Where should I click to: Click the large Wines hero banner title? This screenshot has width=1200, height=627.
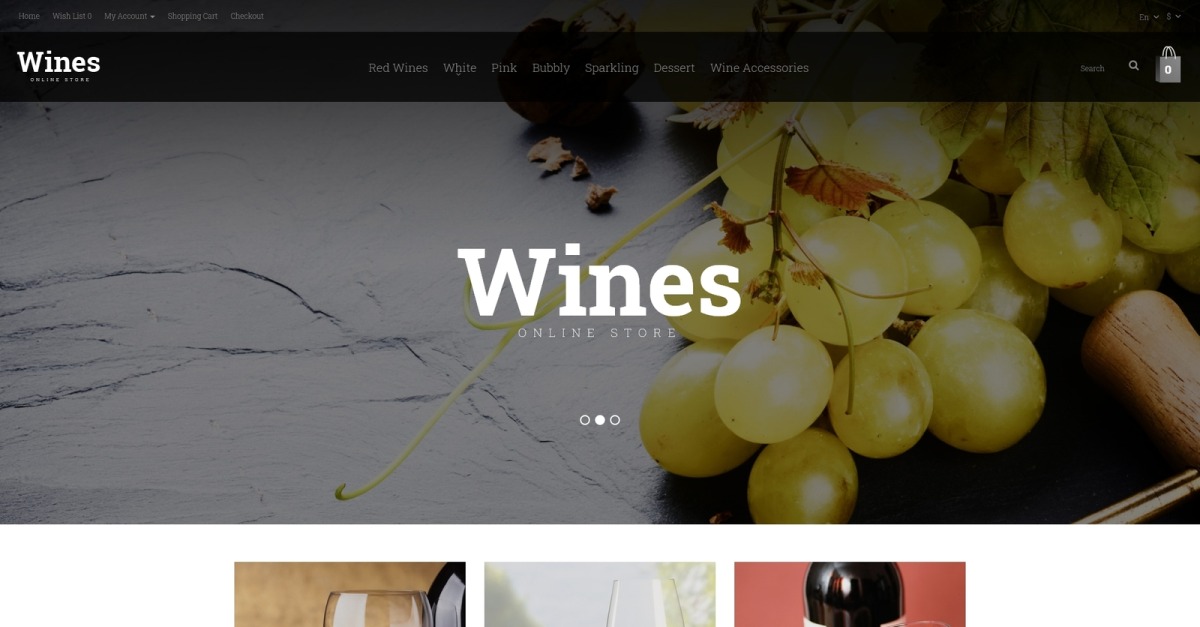(x=600, y=283)
